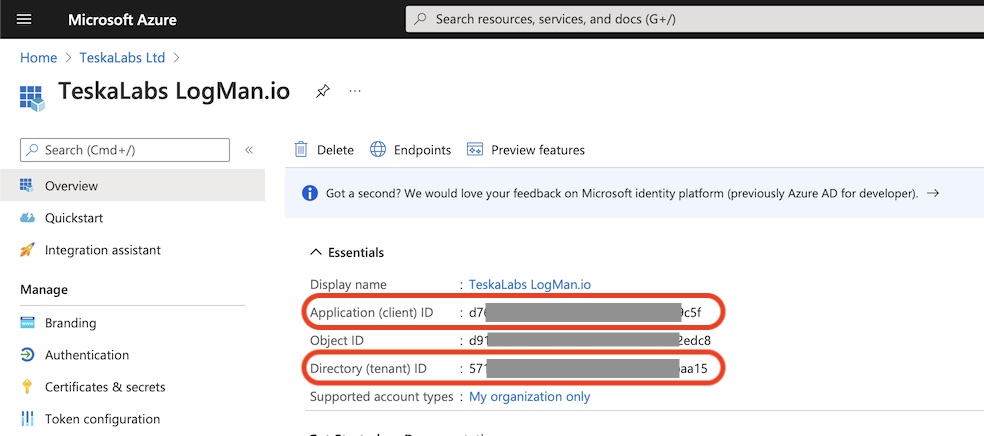Click the info icon in the feedback banner
The width and height of the screenshot is (984, 436).
click(x=310, y=193)
